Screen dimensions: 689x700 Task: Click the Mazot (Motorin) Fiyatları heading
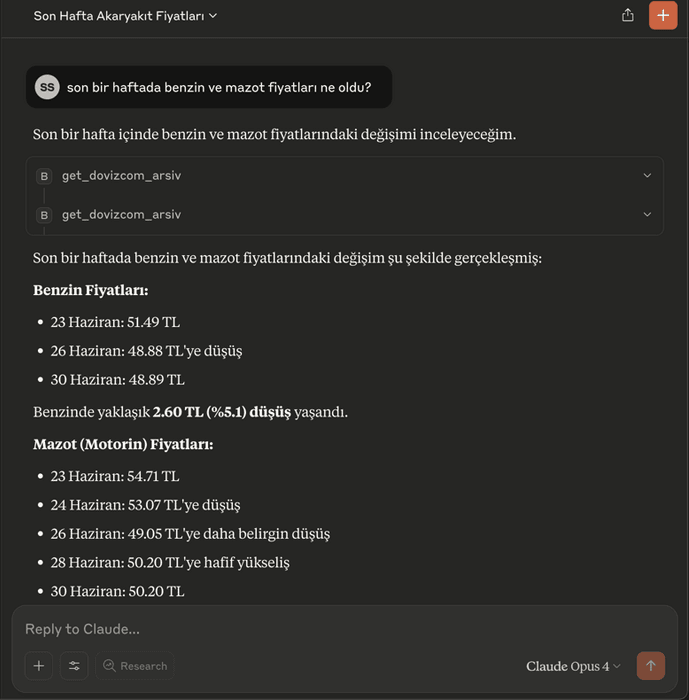(x=123, y=444)
